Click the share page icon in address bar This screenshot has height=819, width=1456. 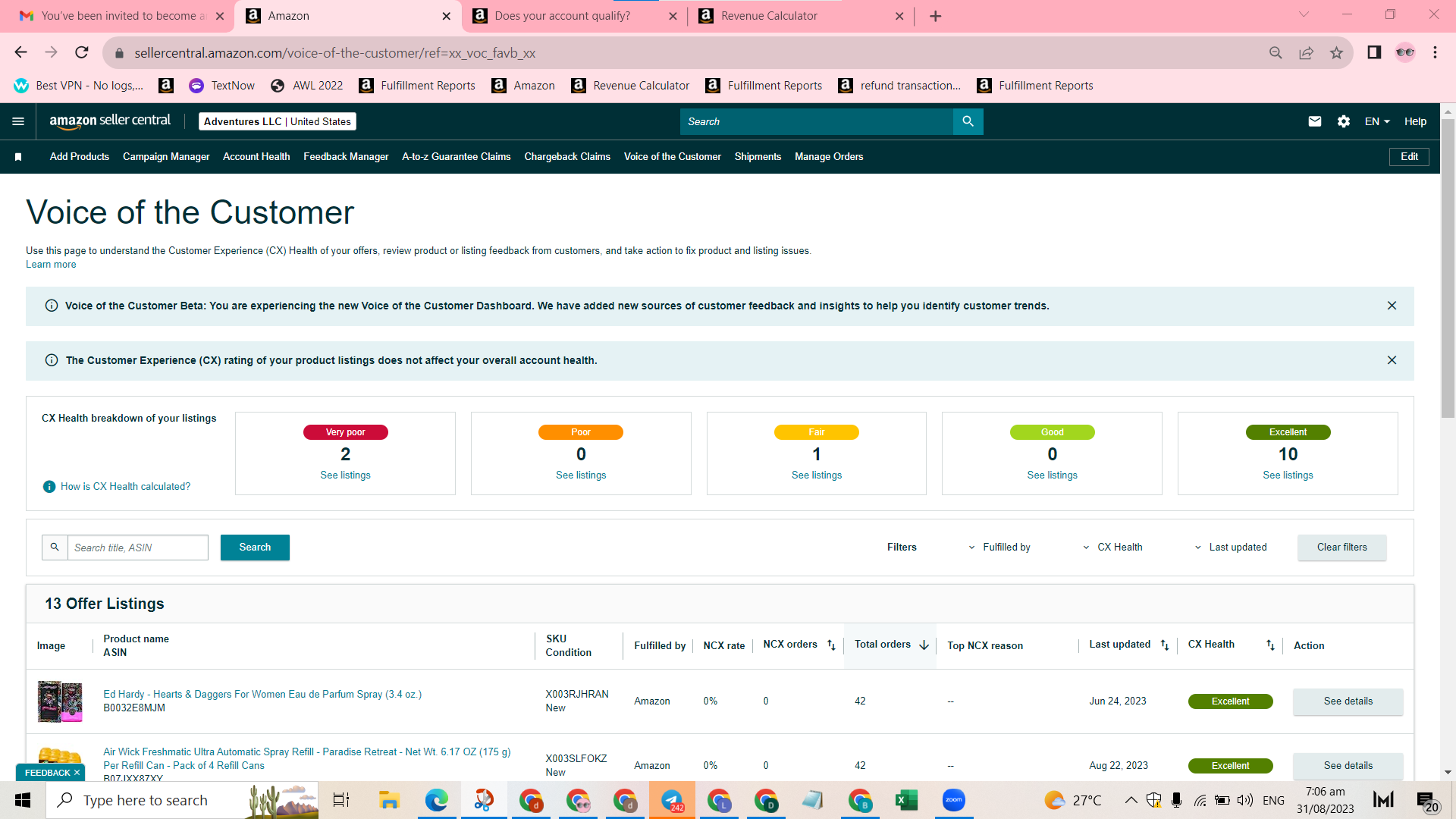[1306, 52]
